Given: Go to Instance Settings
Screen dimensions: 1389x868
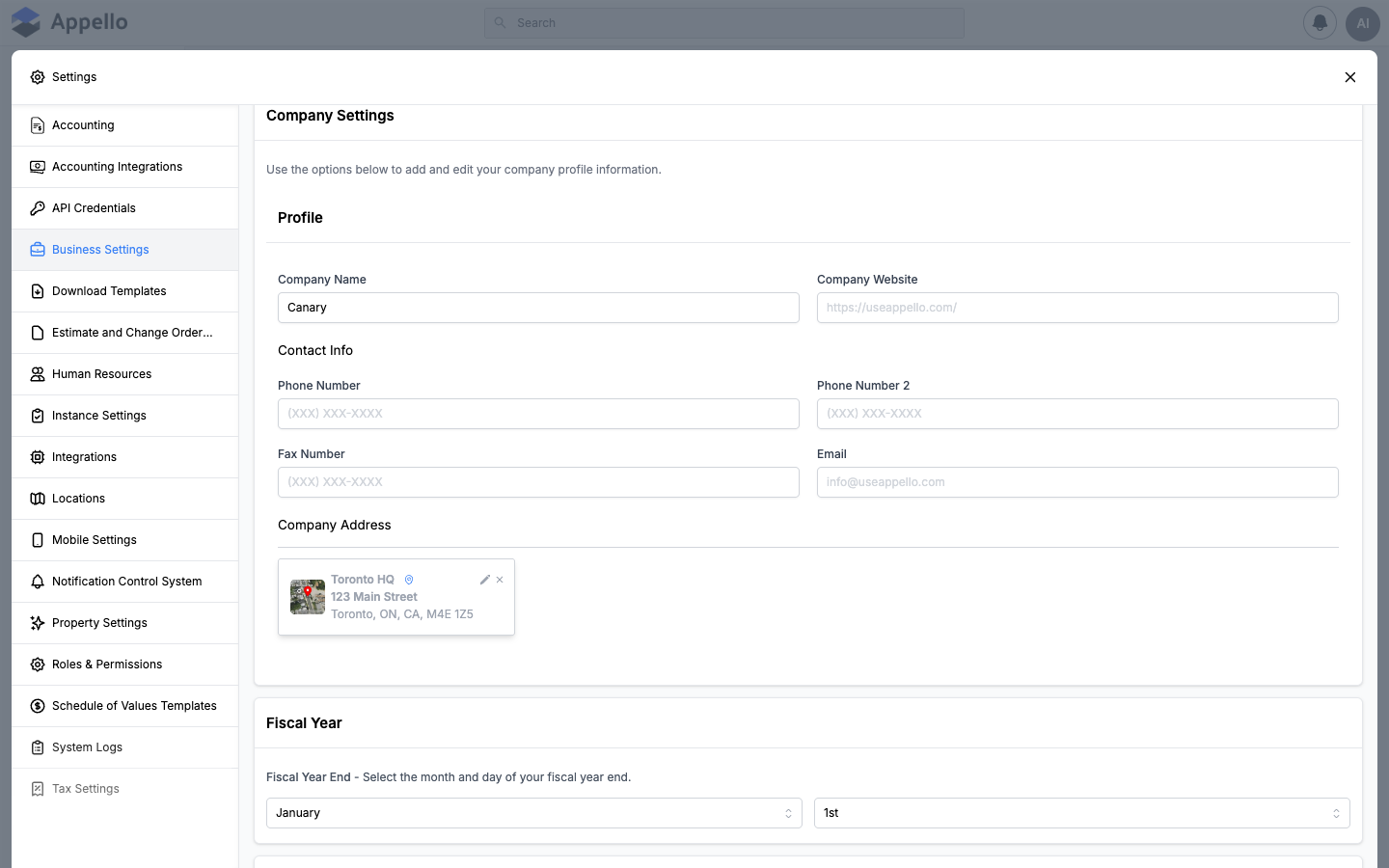Looking at the screenshot, I should pyautogui.click(x=125, y=416).
